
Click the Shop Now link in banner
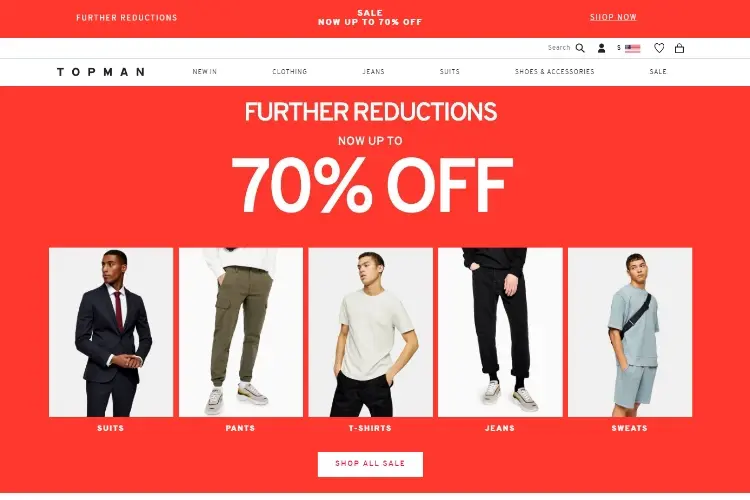click(613, 17)
